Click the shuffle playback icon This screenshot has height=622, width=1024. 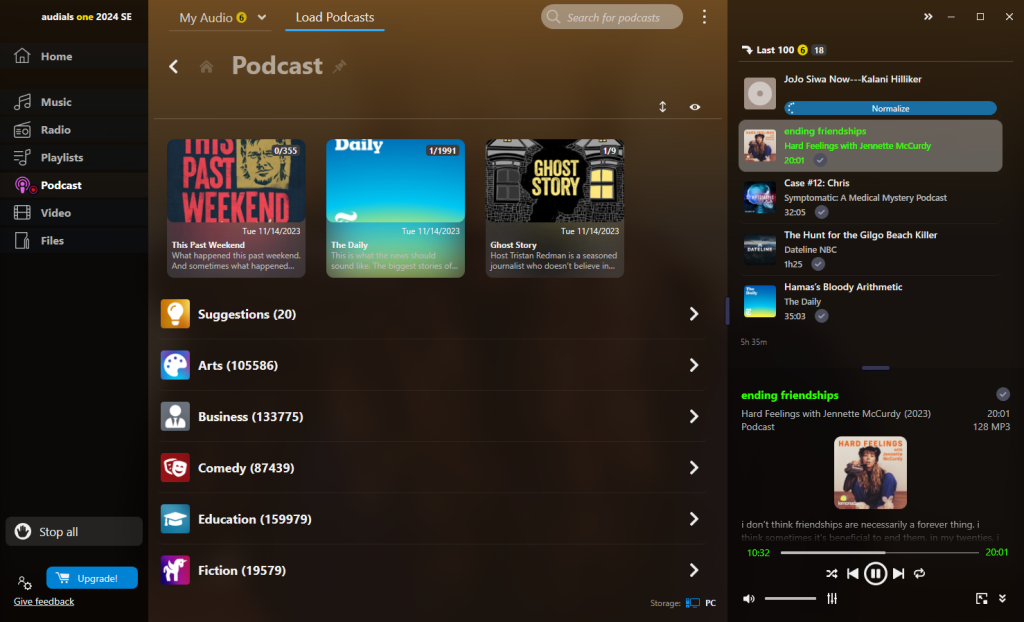coord(831,574)
